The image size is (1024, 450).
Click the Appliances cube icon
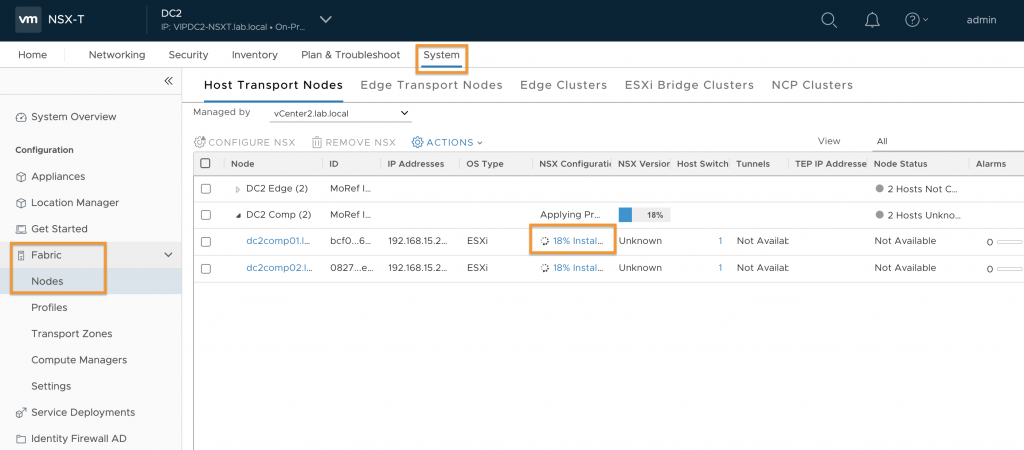coord(21,177)
